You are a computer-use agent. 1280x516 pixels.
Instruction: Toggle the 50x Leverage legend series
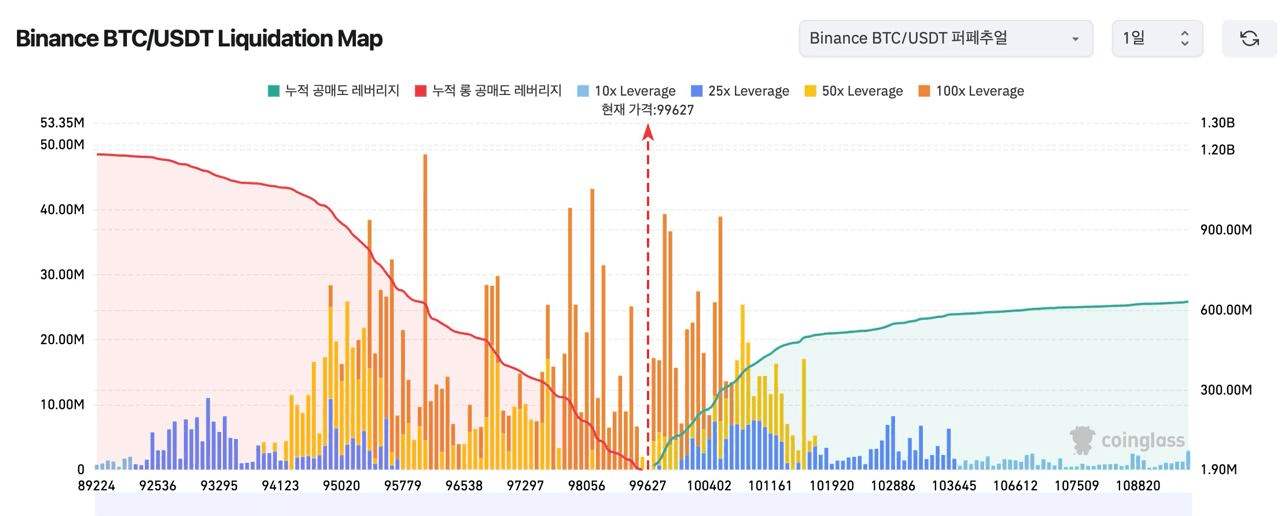[x=852, y=91]
